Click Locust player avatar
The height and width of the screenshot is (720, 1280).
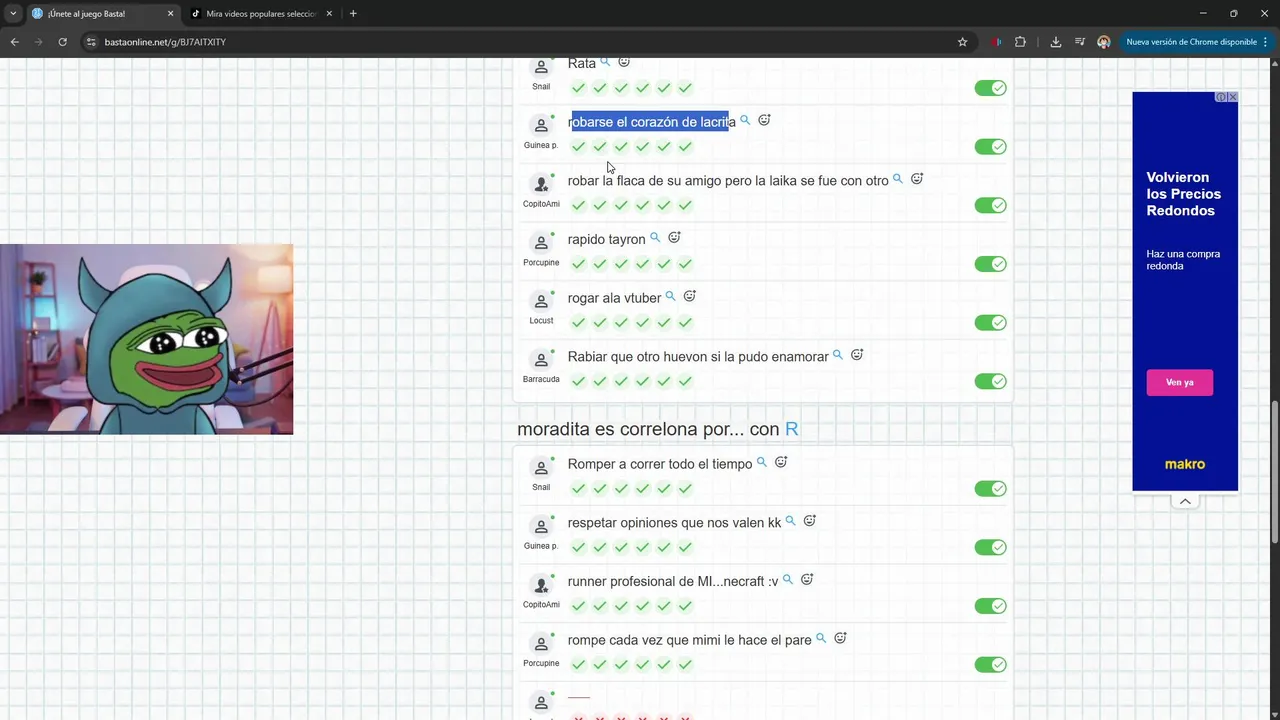[541, 302]
